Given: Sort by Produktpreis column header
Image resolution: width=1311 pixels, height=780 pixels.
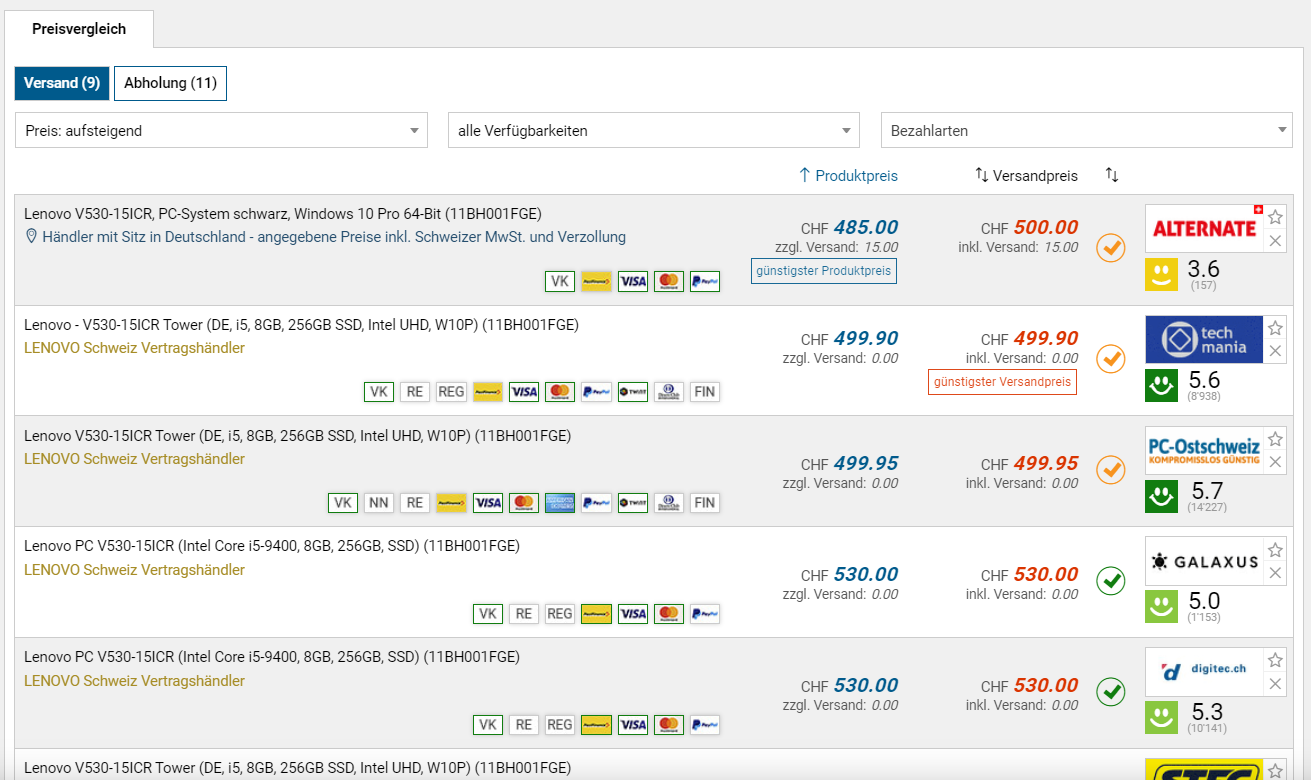Looking at the screenshot, I should coord(848,176).
